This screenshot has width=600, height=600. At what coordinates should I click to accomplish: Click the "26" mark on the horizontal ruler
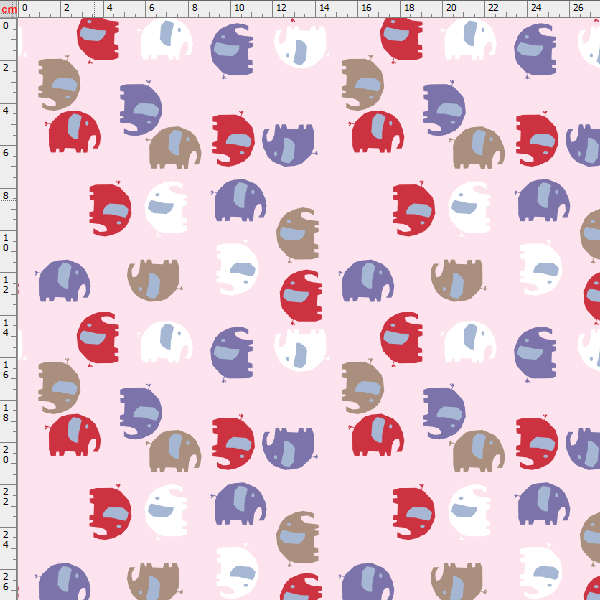click(x=578, y=8)
